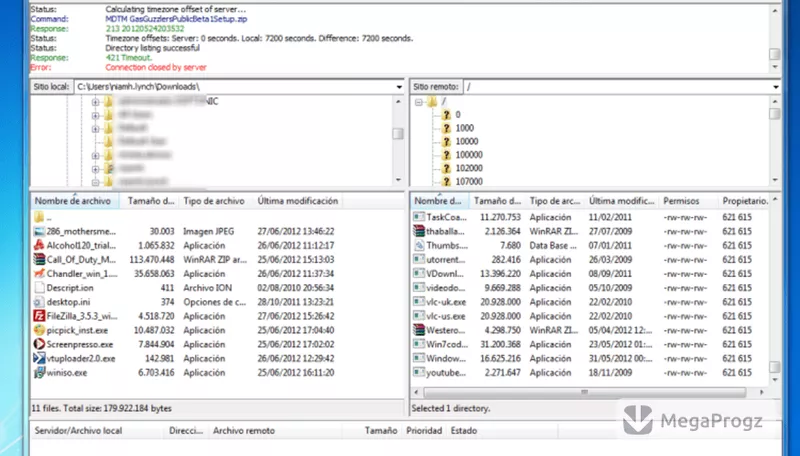
Task: Click the Alcohol120_trial application icon
Action: coord(39,245)
